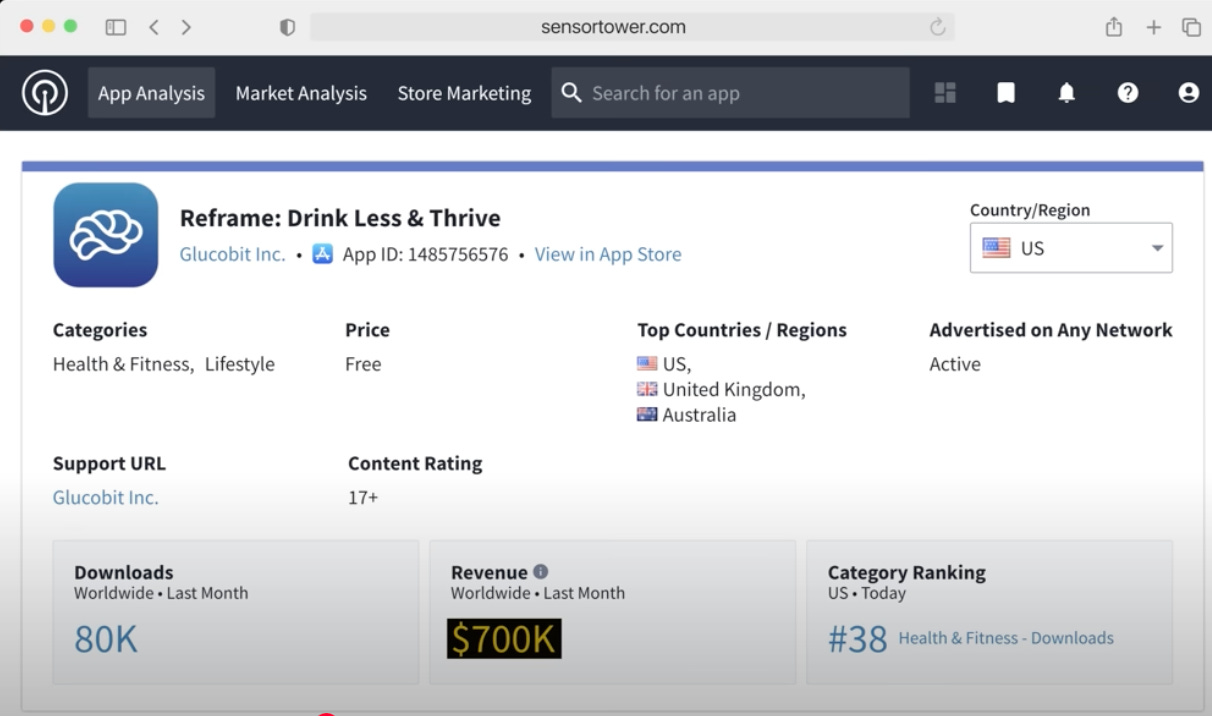Click the Reframe app brain icon

(x=106, y=235)
